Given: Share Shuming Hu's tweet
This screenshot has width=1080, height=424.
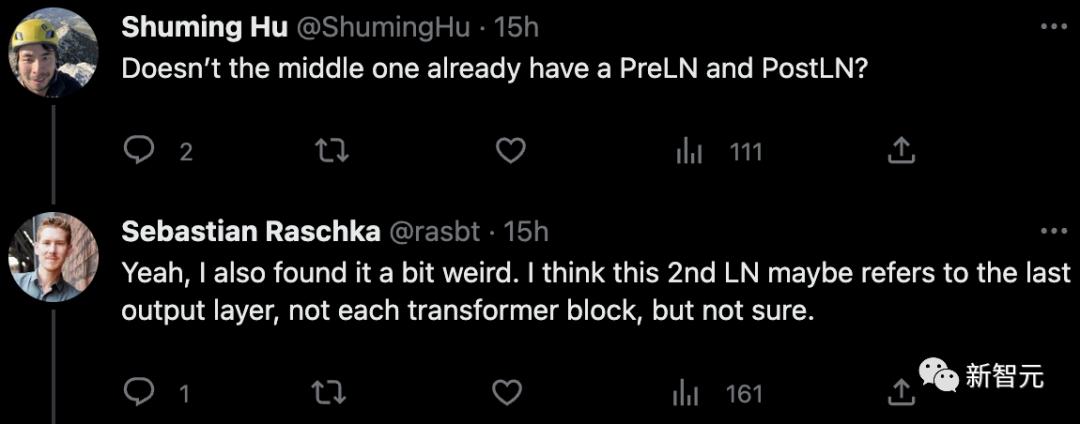Looking at the screenshot, I should 901,151.
